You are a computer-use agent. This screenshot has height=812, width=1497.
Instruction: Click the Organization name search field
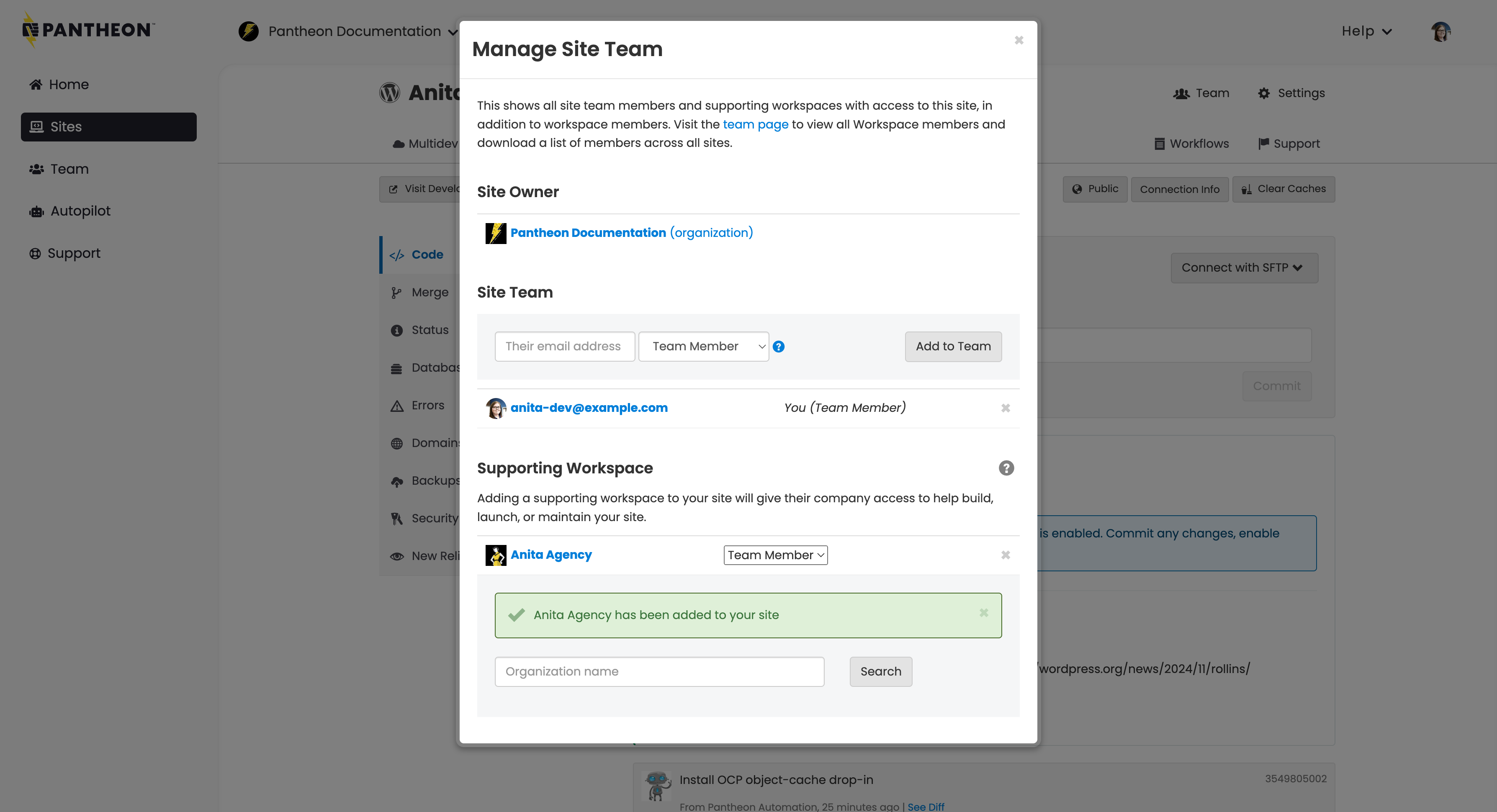pos(659,671)
